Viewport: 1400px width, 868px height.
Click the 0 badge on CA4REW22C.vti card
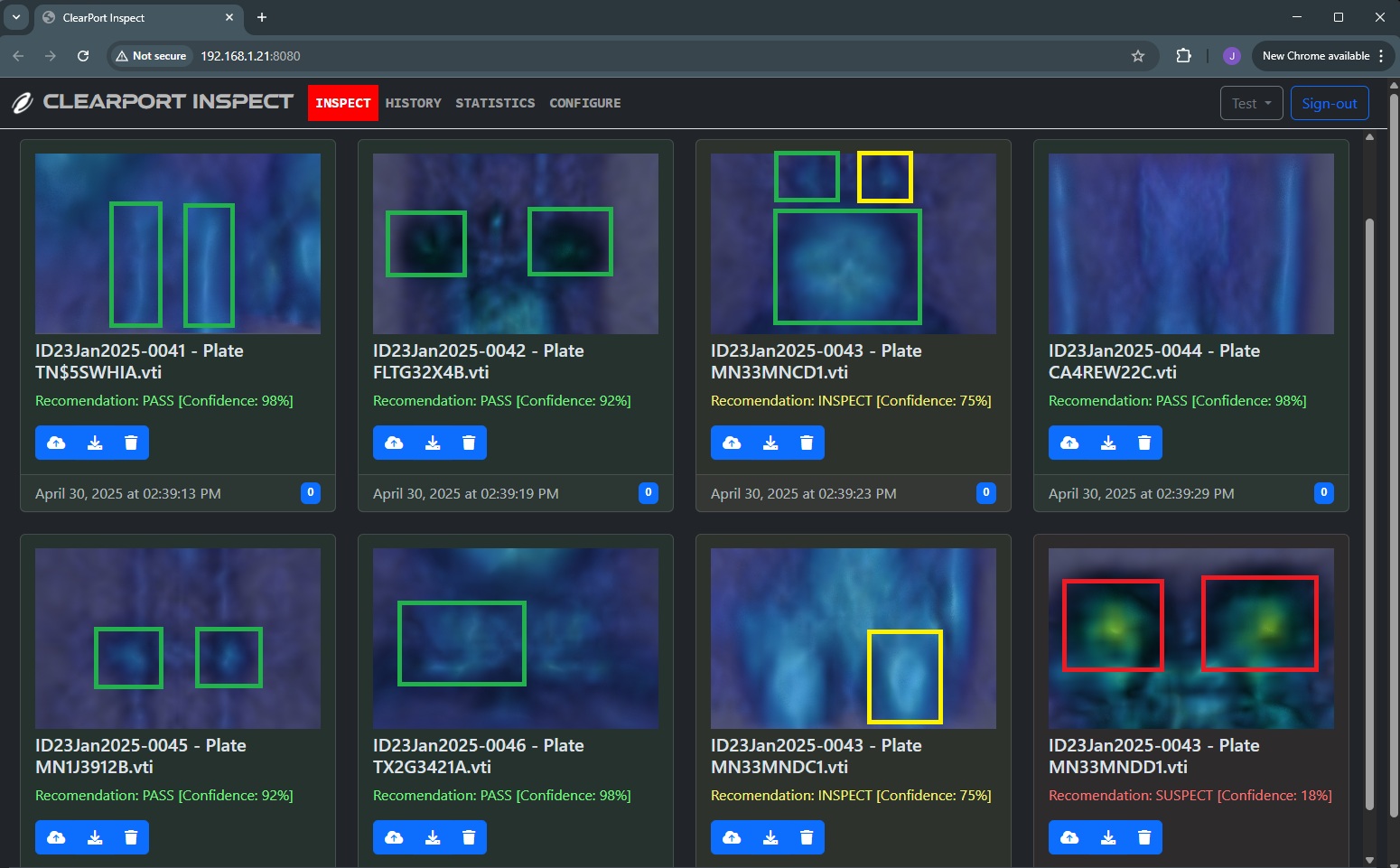click(x=1324, y=492)
